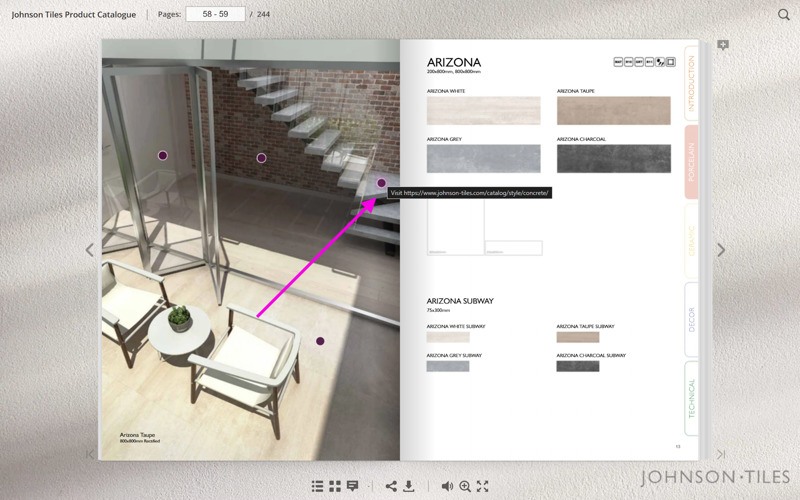Click the JOHNSON·TILES logo
Screen dimensions: 800x500
715,477
